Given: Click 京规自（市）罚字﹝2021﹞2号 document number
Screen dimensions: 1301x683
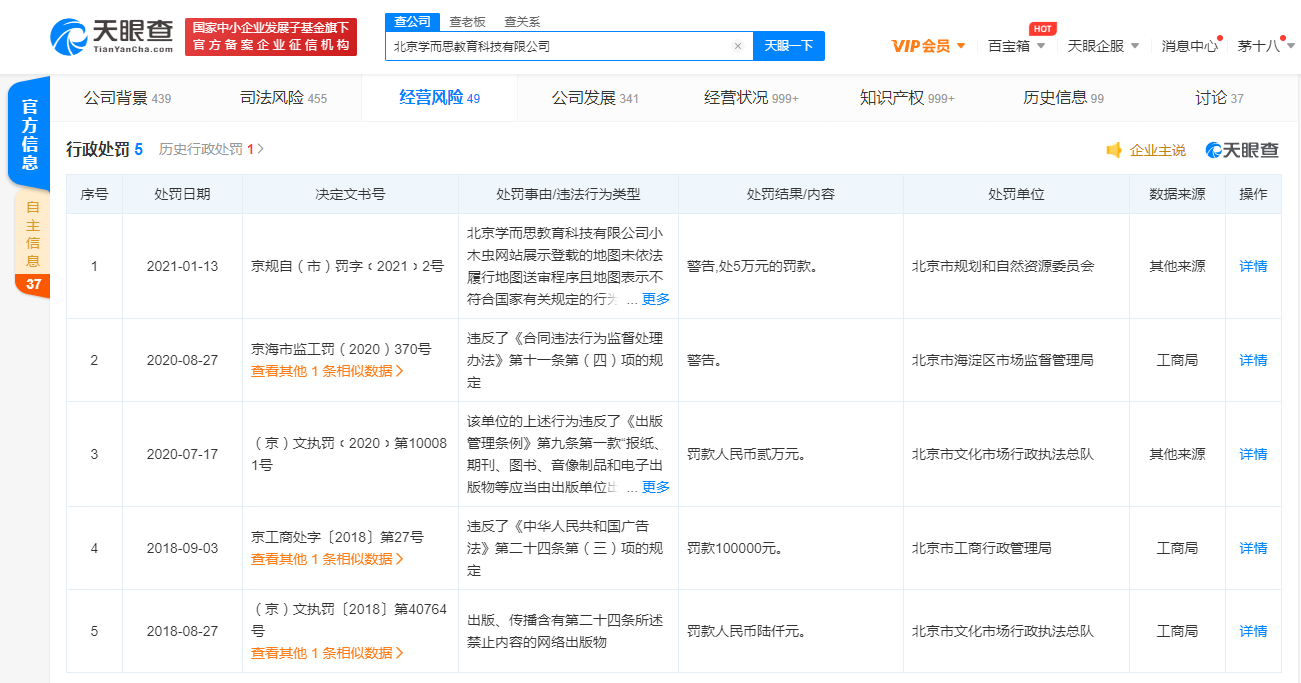Looking at the screenshot, I should [x=347, y=266].
